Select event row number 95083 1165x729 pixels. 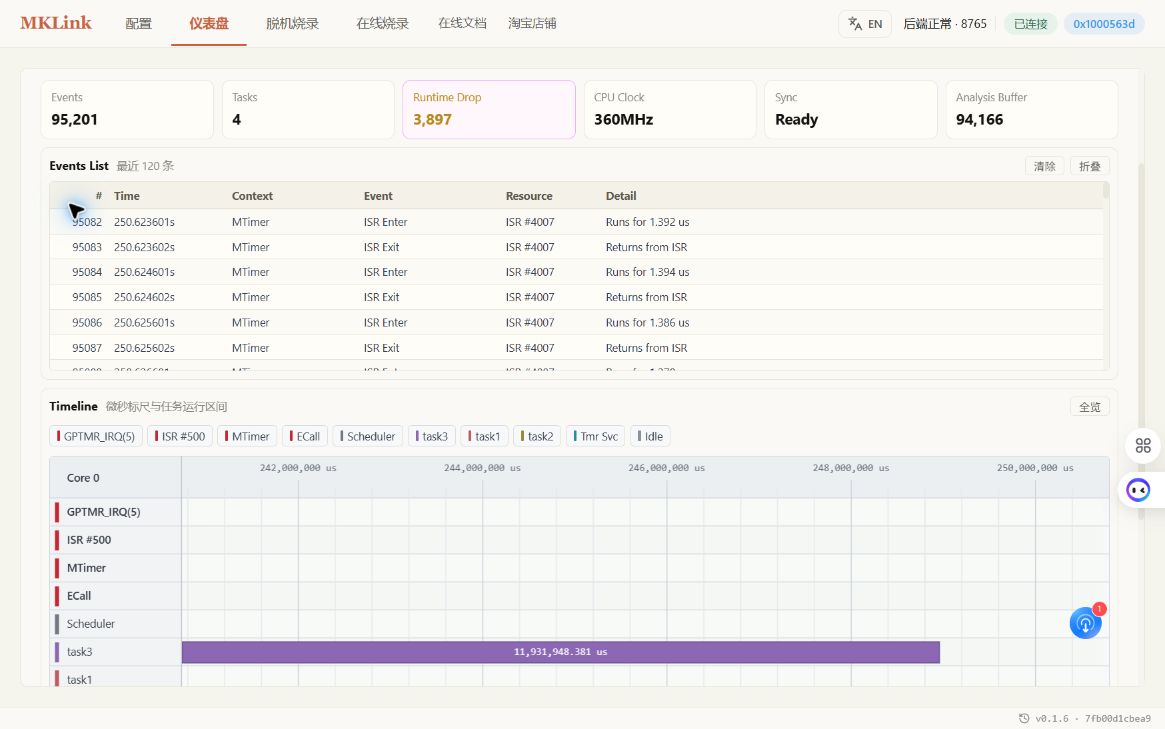click(576, 247)
